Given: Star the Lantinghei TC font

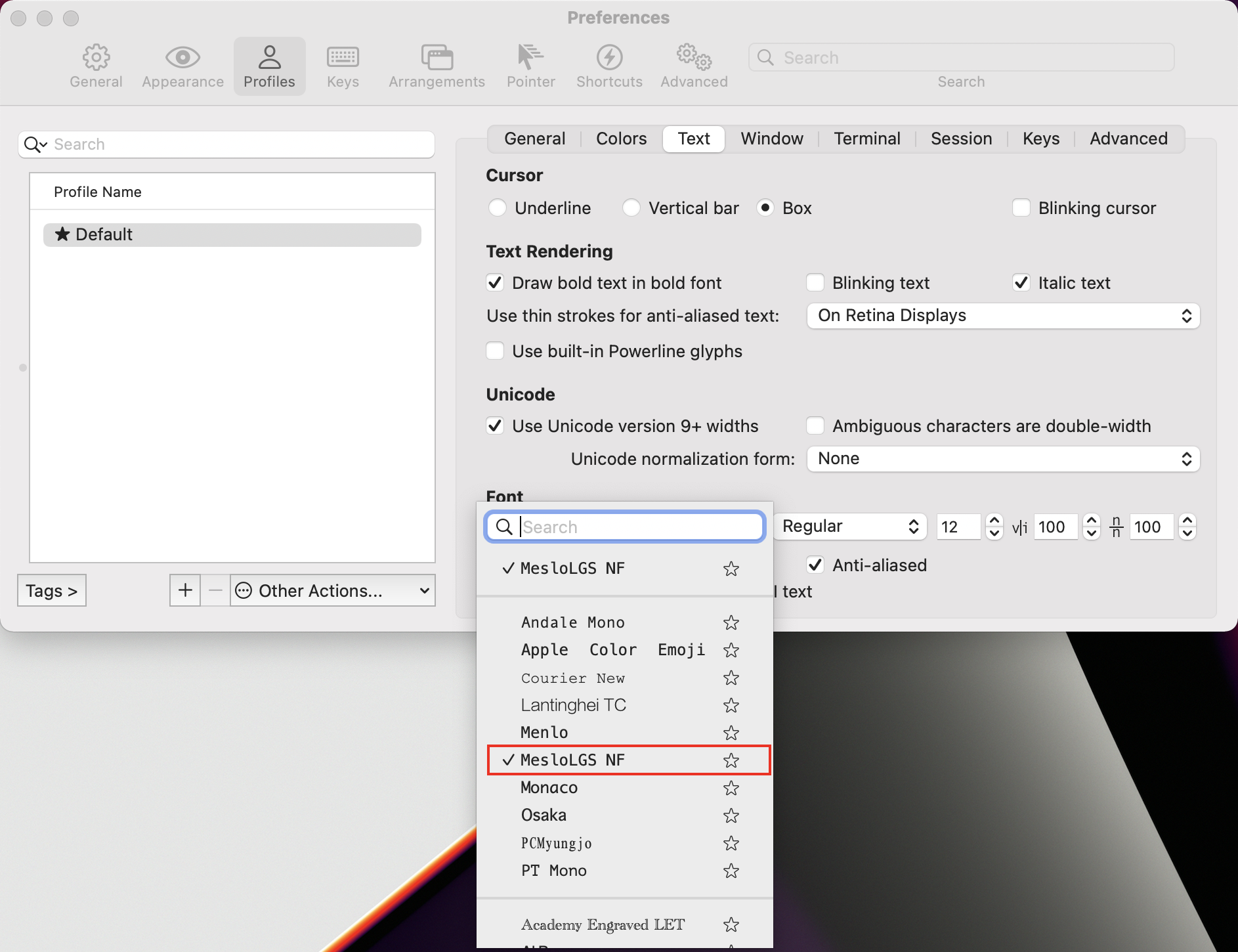Looking at the screenshot, I should tap(731, 705).
